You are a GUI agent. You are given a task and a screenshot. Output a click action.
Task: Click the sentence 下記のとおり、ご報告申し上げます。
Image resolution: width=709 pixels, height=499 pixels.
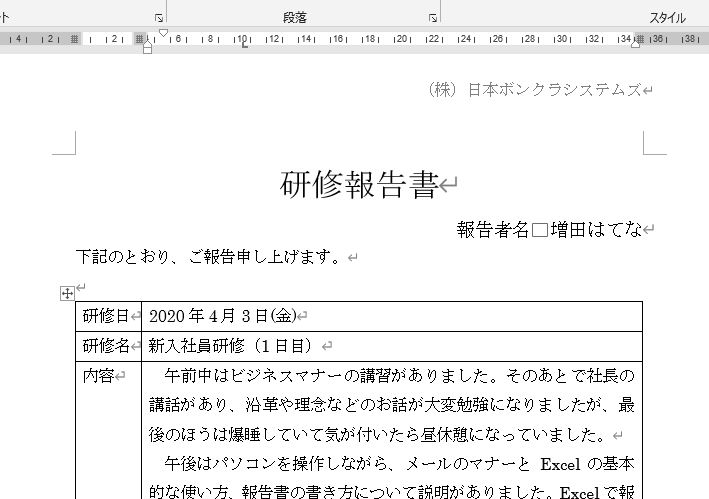tap(208, 257)
